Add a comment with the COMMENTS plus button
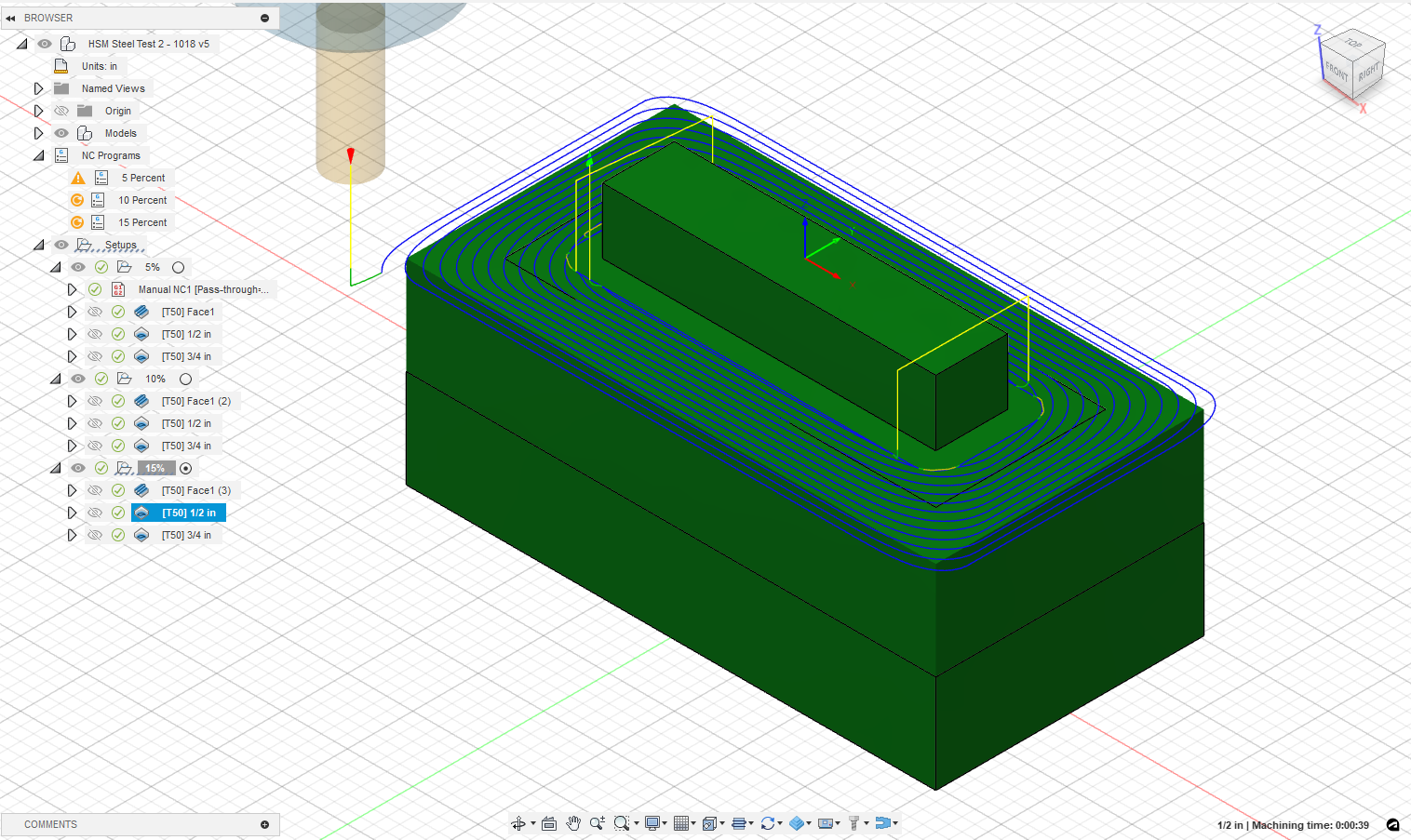The width and height of the screenshot is (1411, 840). [x=265, y=824]
